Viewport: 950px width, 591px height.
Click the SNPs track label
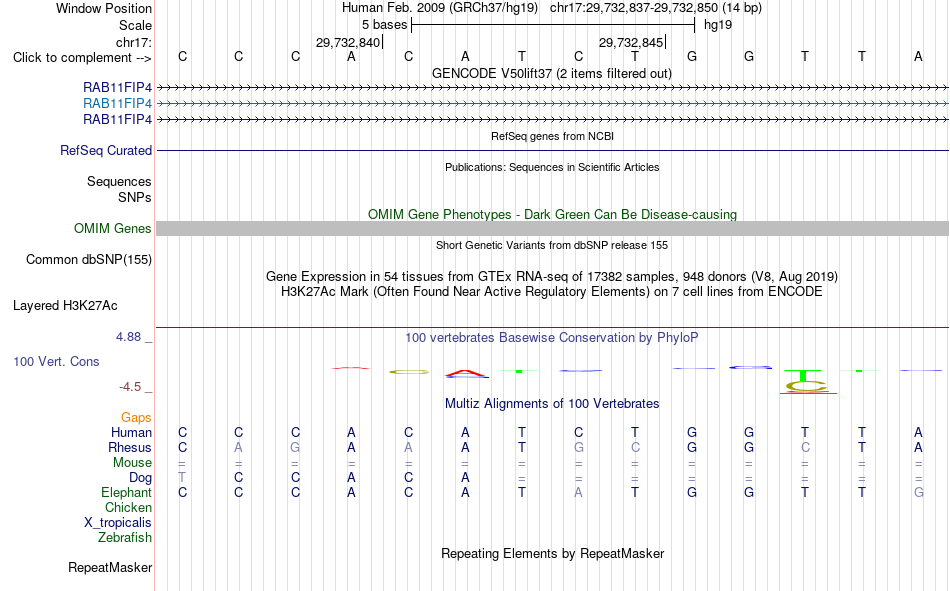click(135, 197)
